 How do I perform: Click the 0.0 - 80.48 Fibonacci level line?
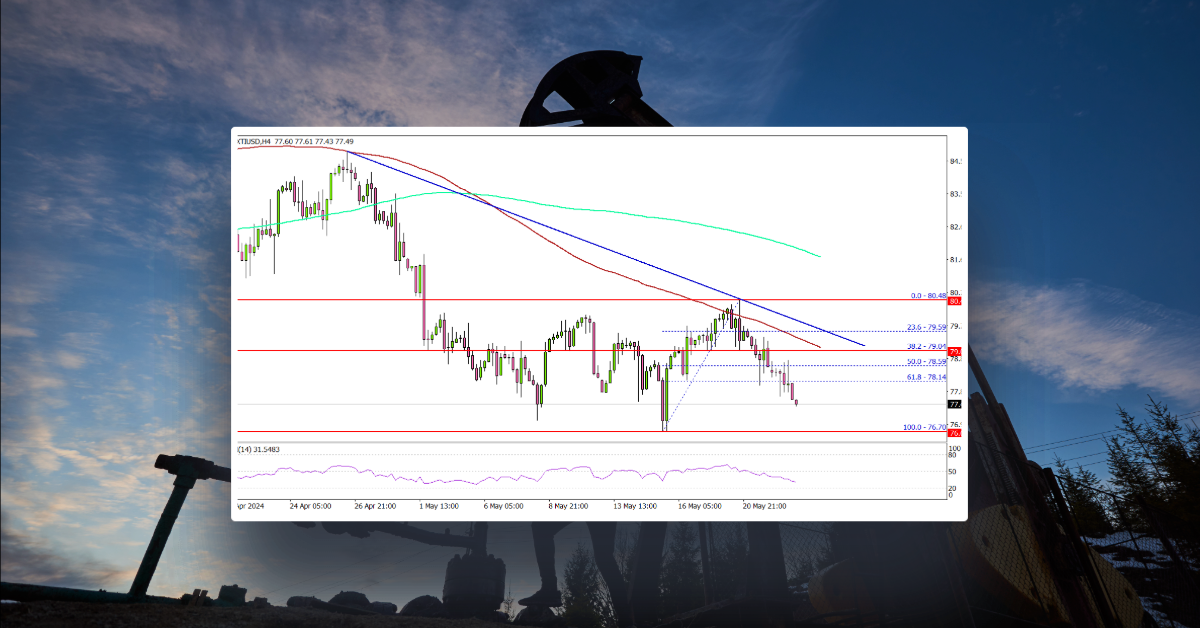(x=600, y=298)
